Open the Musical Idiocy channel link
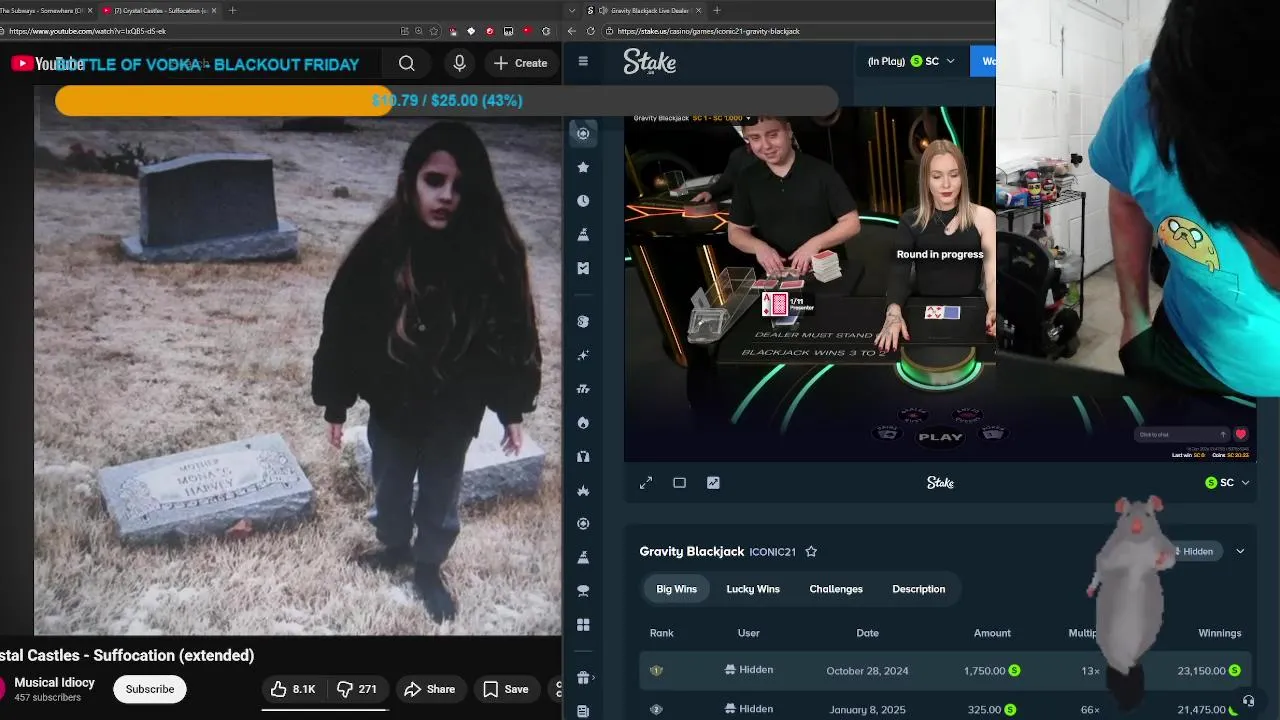 (x=55, y=683)
